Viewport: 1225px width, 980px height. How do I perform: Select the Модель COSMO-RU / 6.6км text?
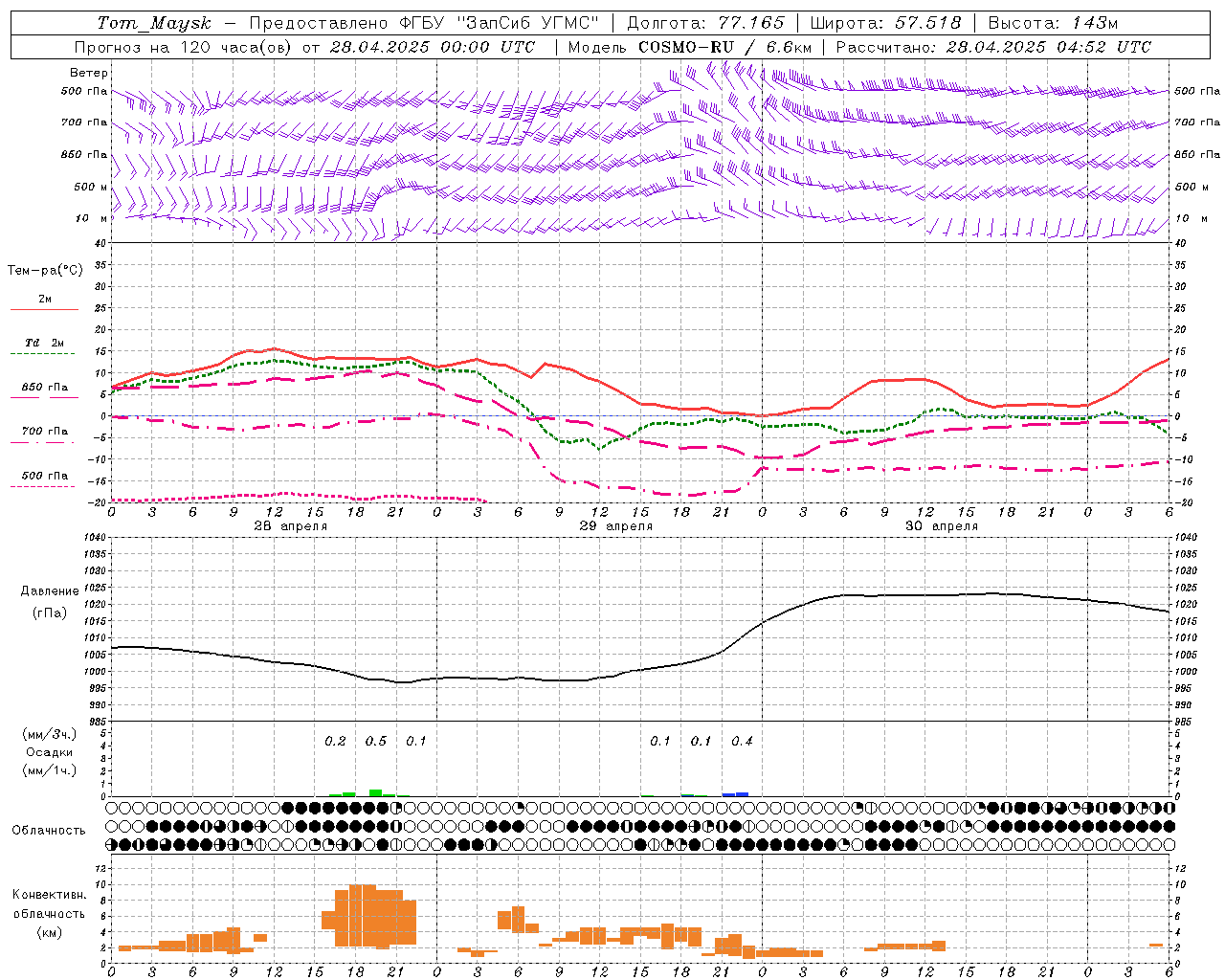point(689,47)
